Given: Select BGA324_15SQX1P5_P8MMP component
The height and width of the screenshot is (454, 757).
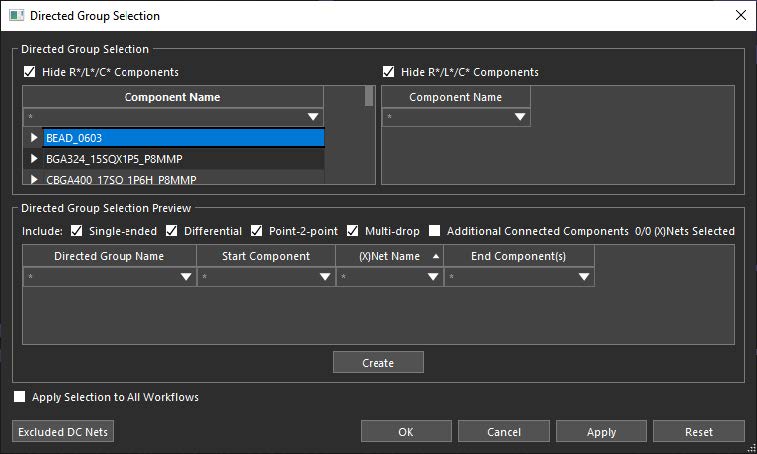Looking at the screenshot, I should pyautogui.click(x=184, y=158).
